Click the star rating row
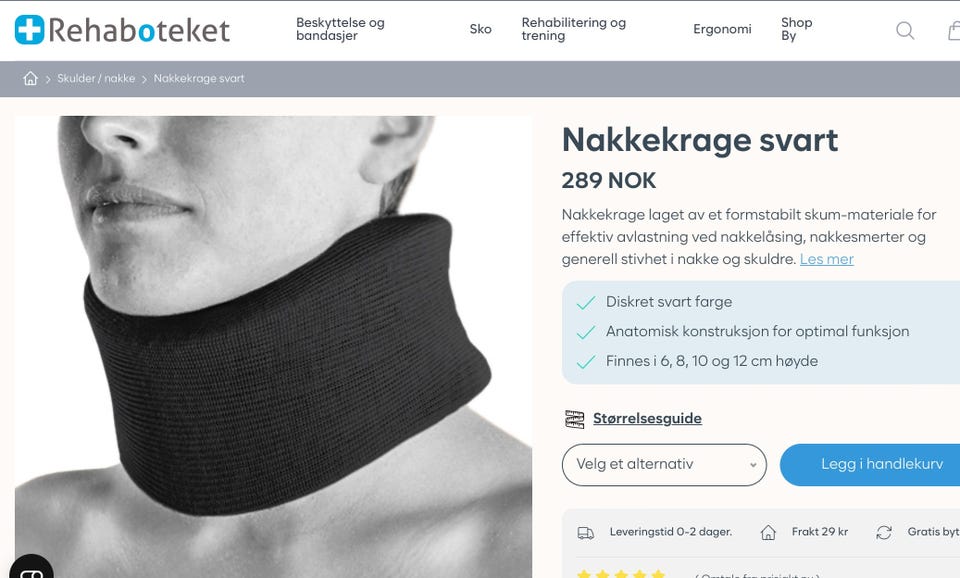Image resolution: width=960 pixels, height=578 pixels. (x=621, y=574)
